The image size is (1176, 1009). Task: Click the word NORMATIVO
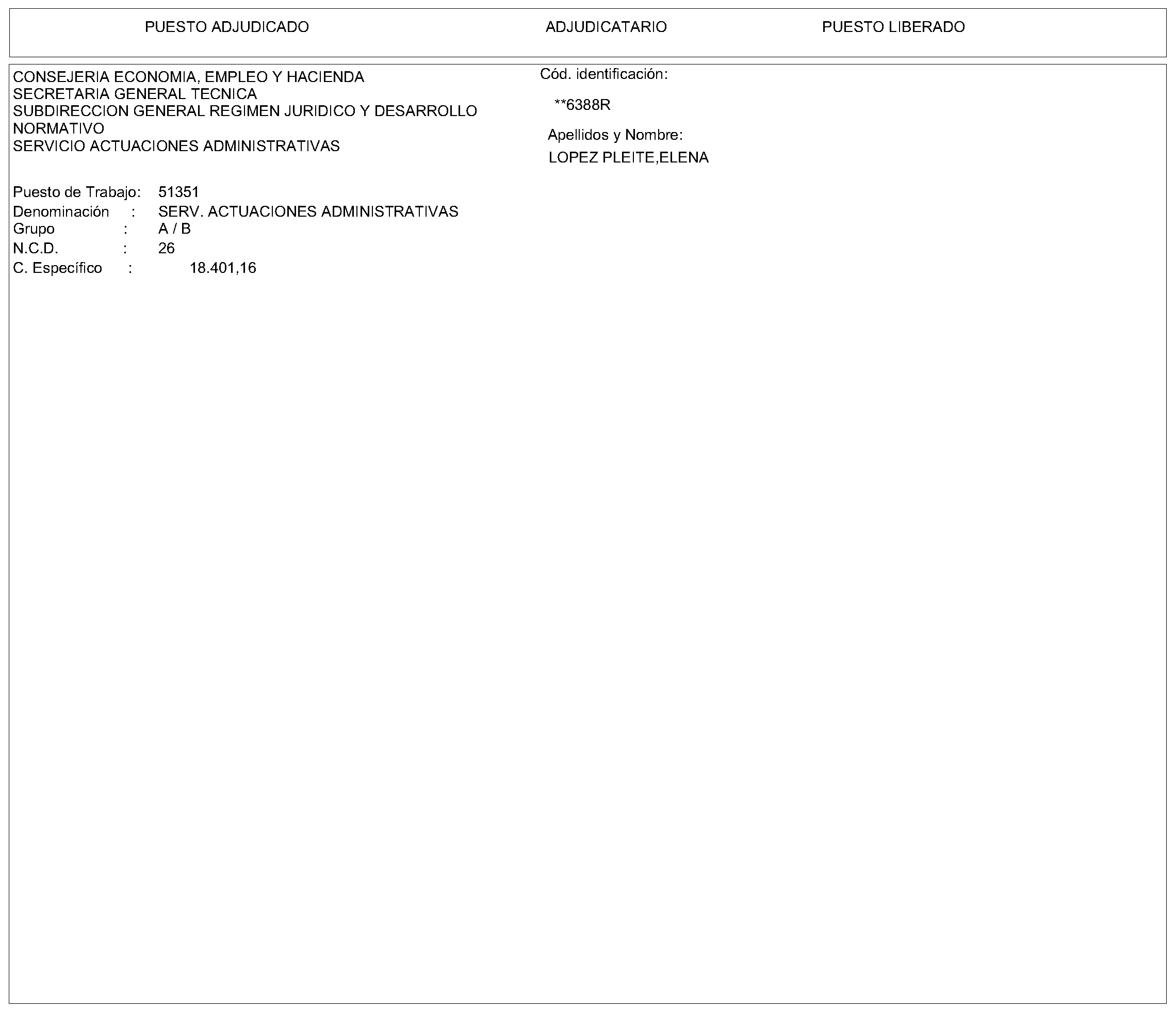pyautogui.click(x=58, y=128)
